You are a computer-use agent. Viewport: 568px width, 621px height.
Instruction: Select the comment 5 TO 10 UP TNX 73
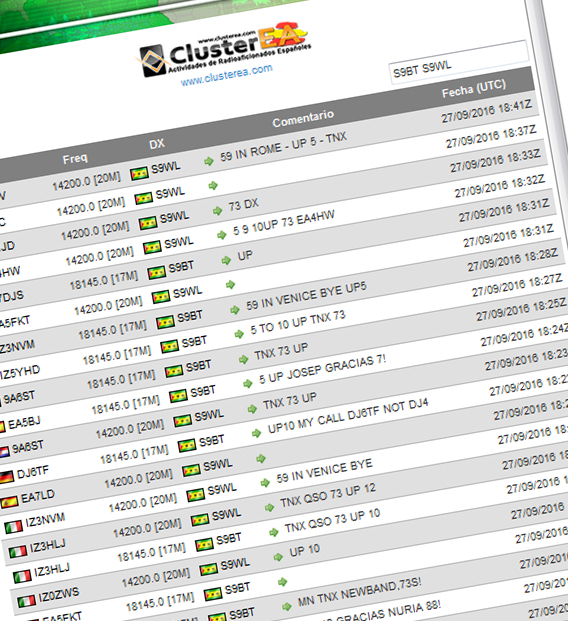click(298, 322)
